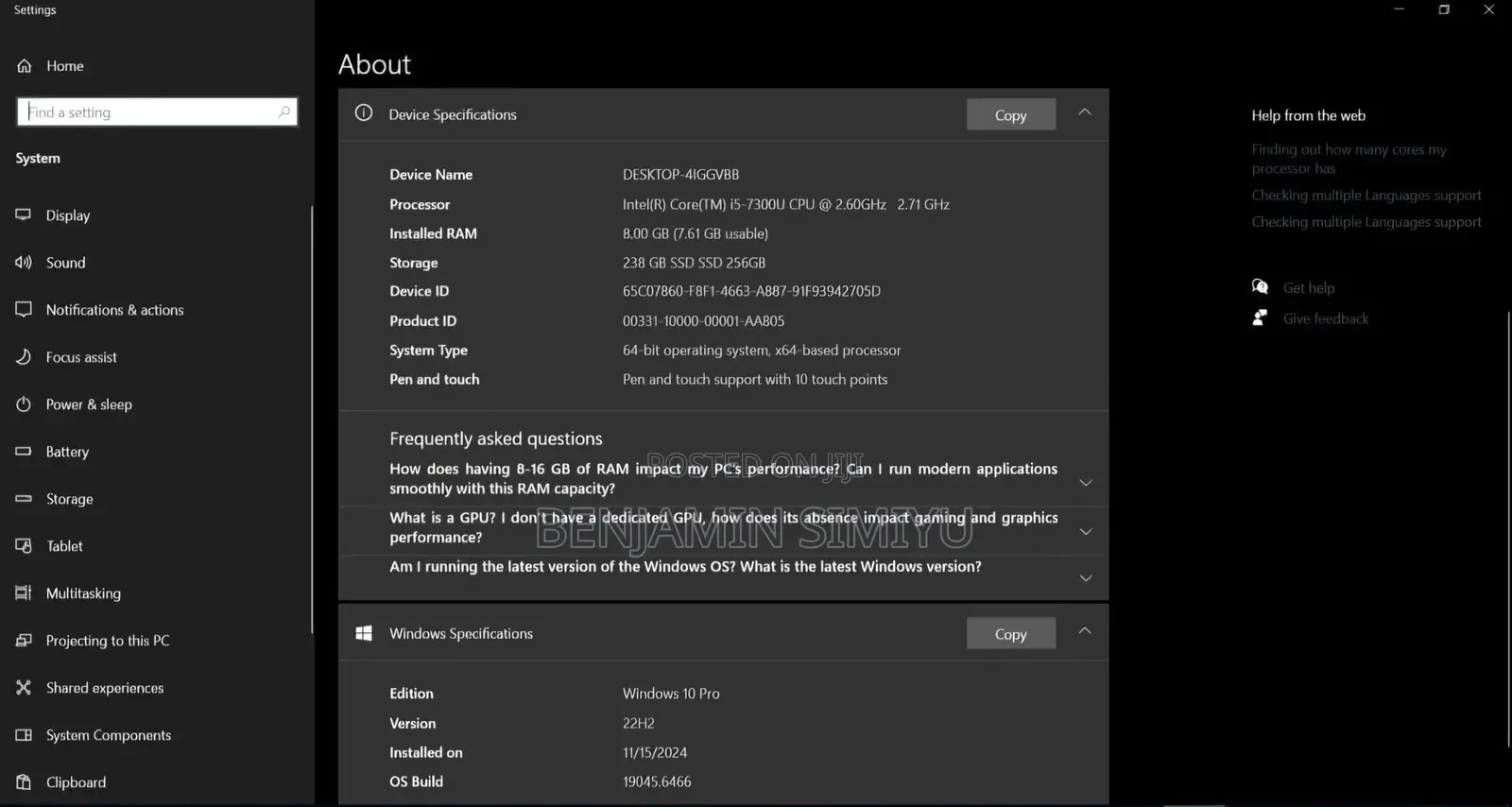This screenshot has width=1512, height=807.
Task: Click the Battery icon
Action: click(x=24, y=451)
